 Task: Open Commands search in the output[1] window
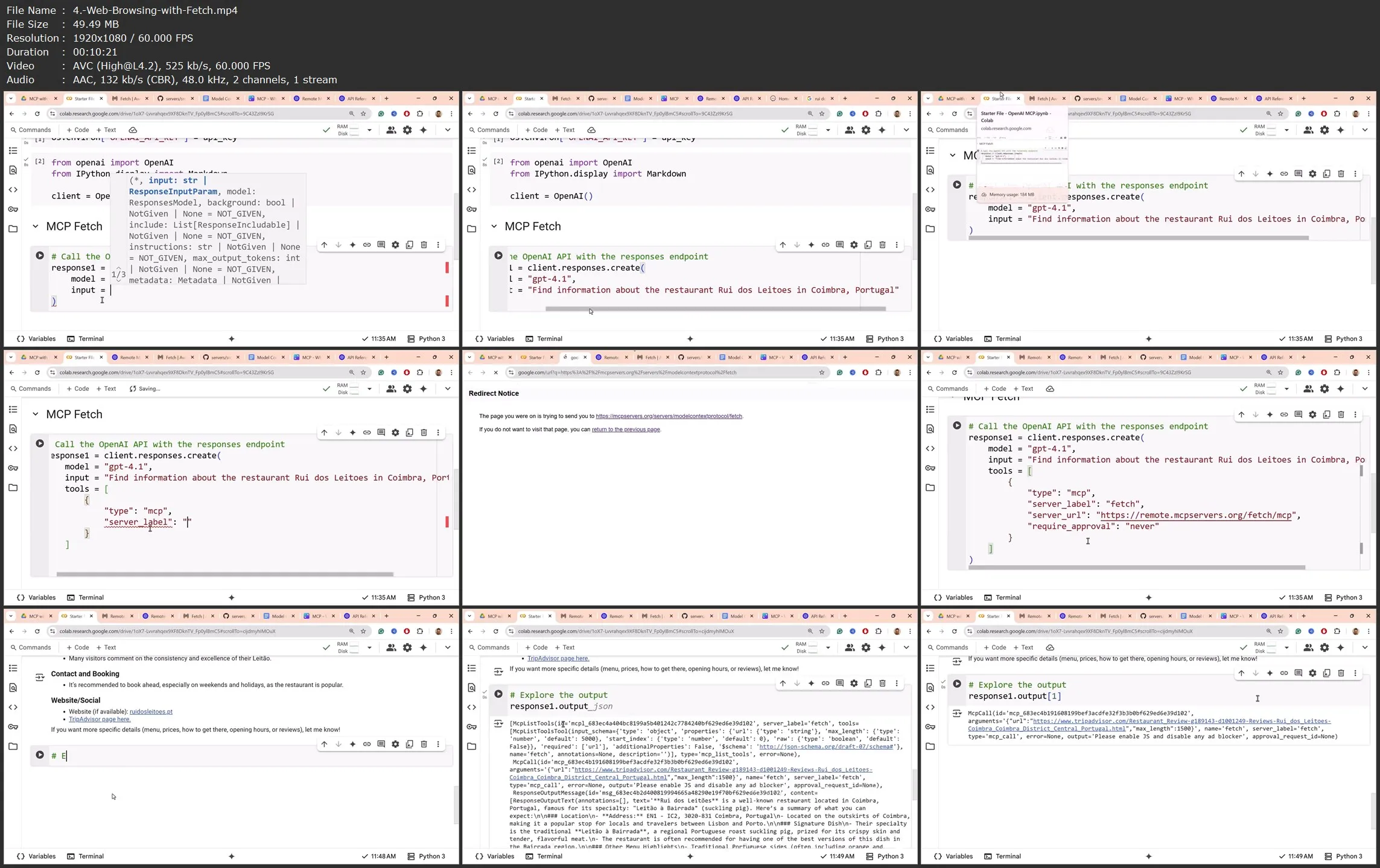[x=947, y=647]
